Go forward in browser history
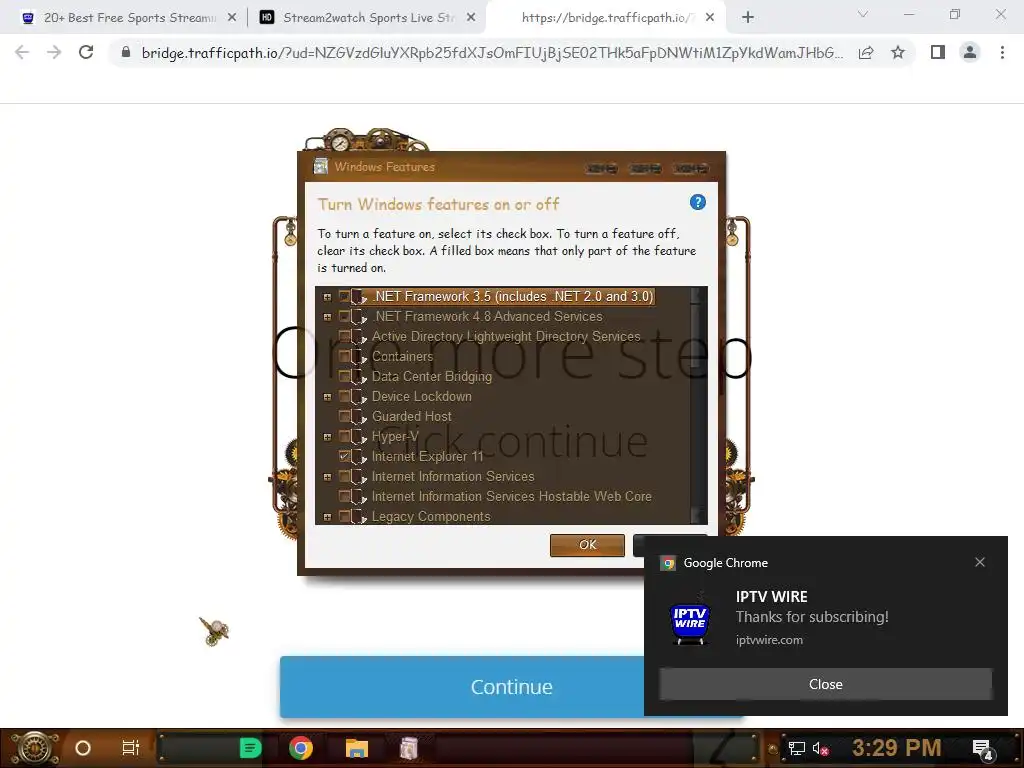 [x=54, y=52]
